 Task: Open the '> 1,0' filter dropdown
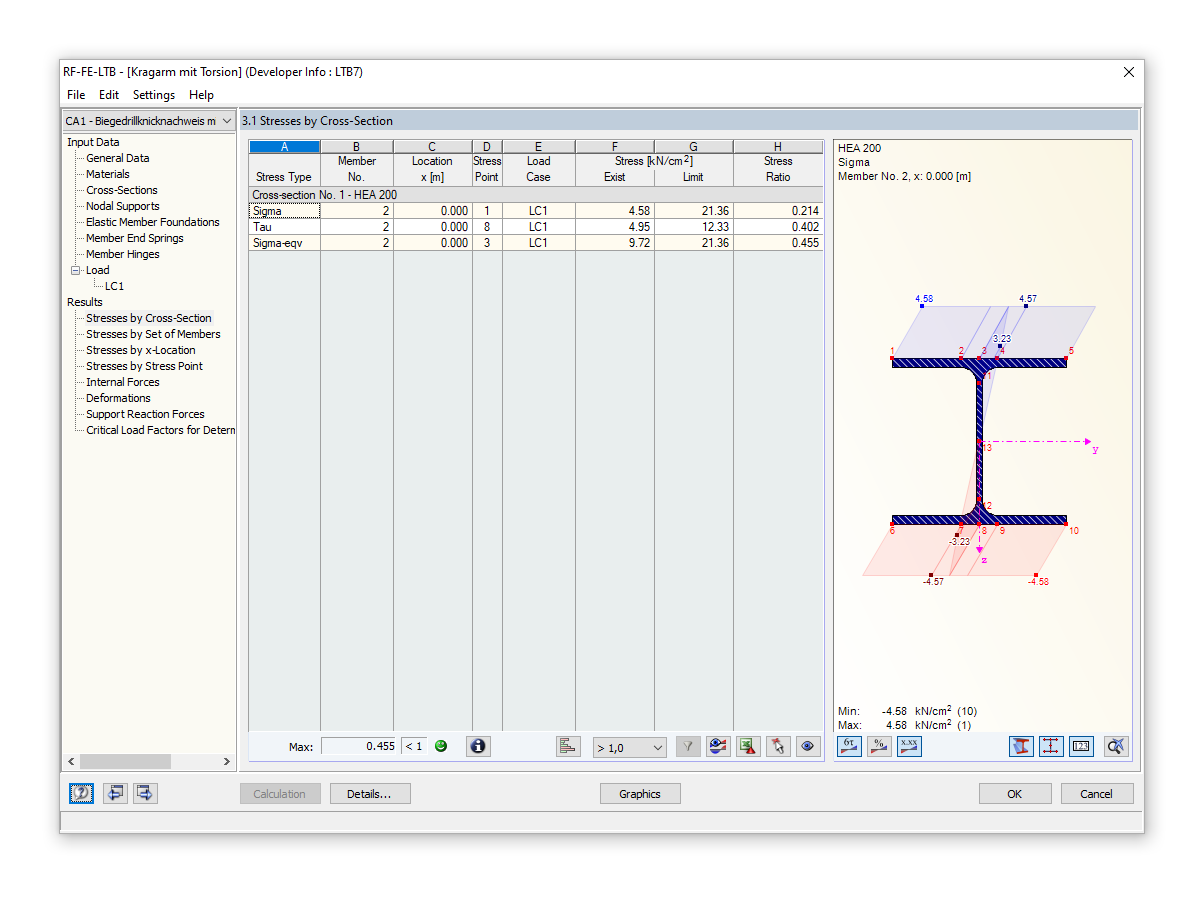[x=629, y=748]
